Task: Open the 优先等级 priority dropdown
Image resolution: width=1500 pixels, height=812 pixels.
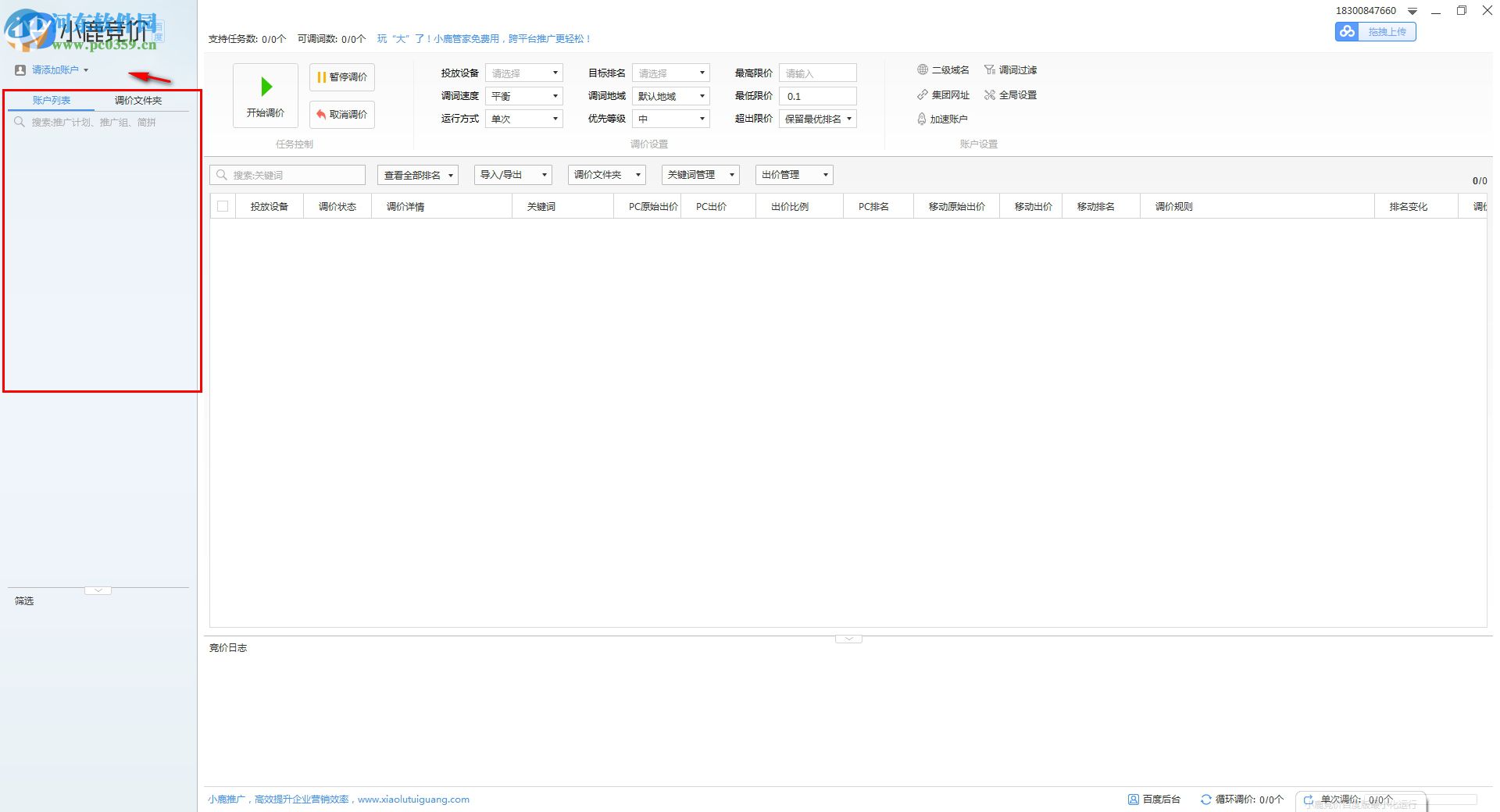Action: [x=670, y=119]
